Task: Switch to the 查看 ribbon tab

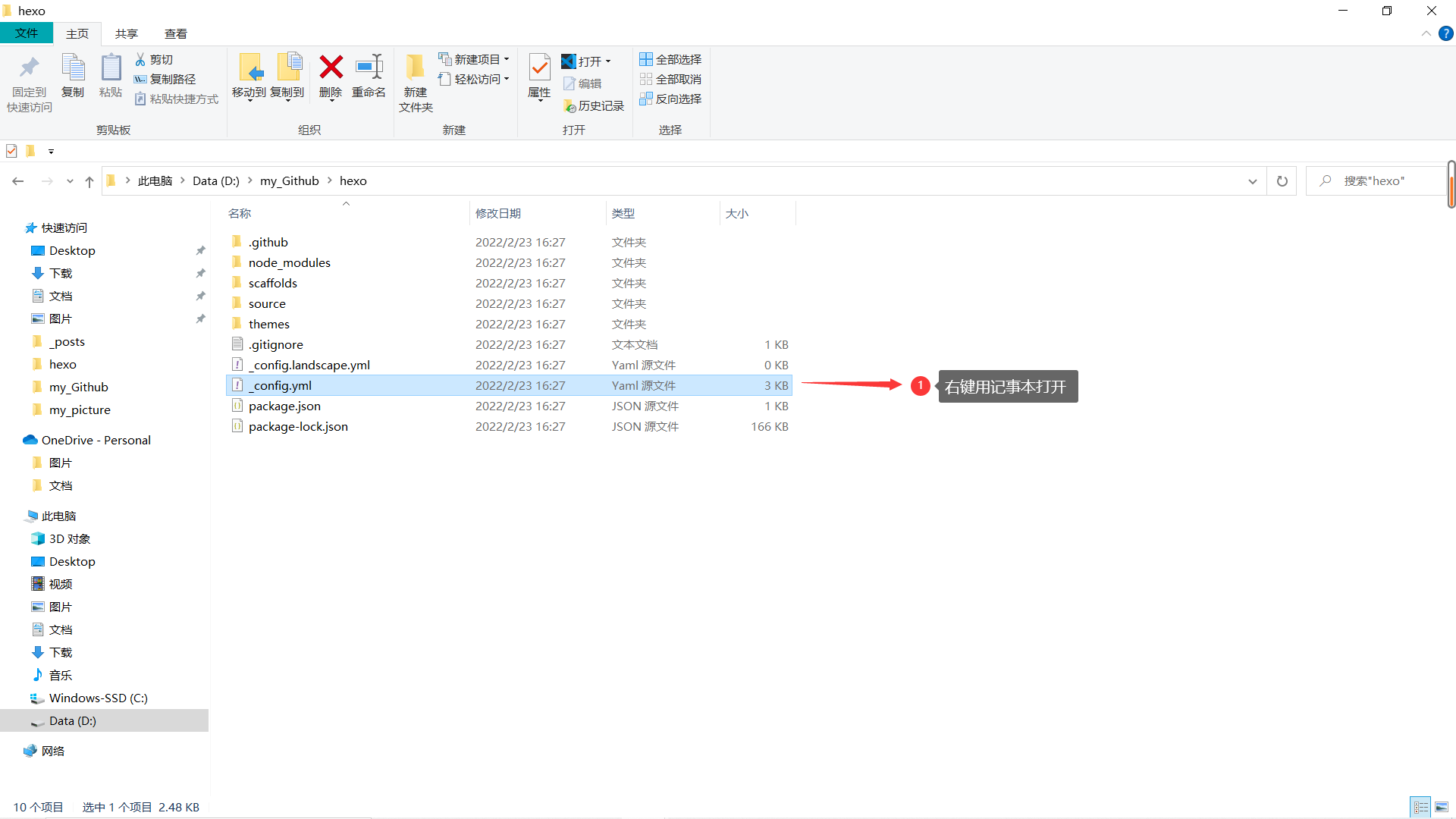Action: pyautogui.click(x=176, y=34)
